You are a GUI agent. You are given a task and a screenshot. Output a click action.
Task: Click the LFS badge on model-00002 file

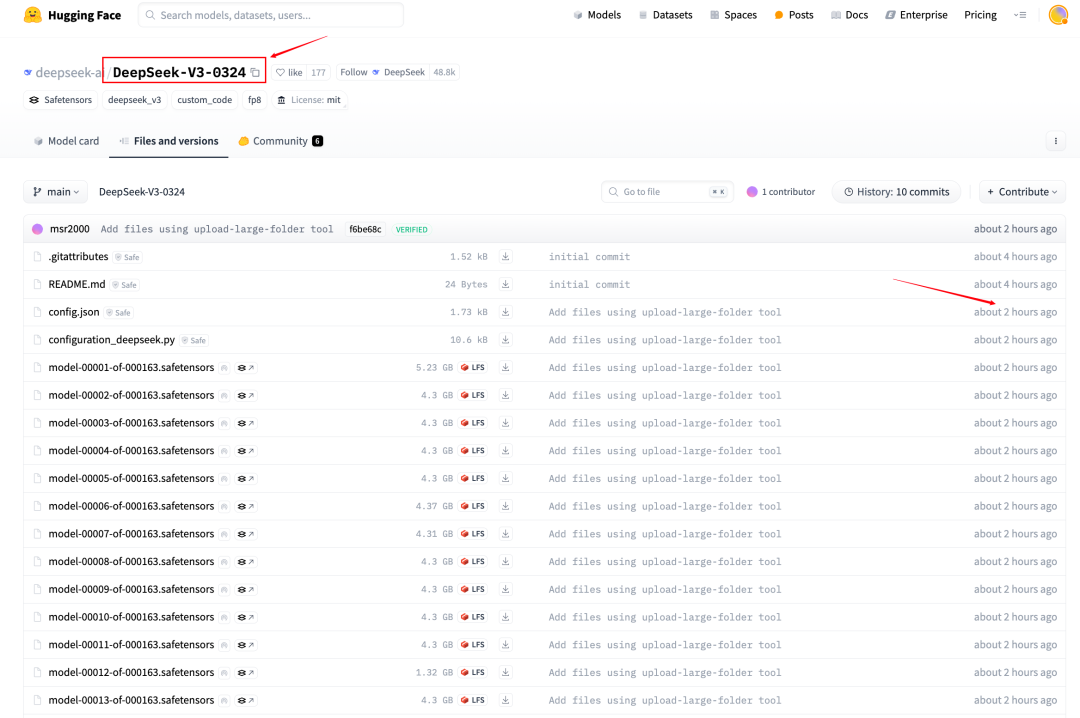[472, 395]
